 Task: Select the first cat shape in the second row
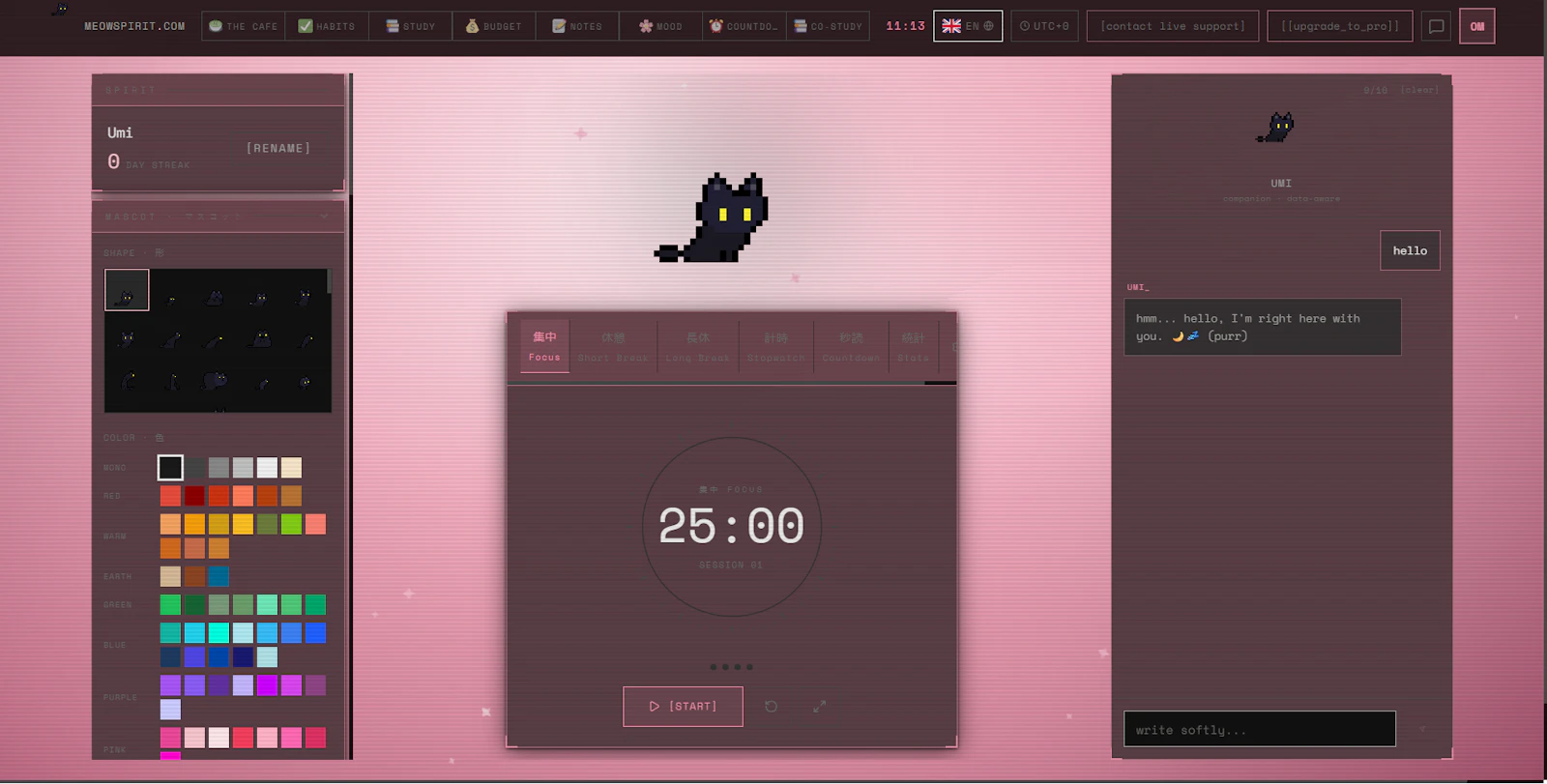[127, 339]
